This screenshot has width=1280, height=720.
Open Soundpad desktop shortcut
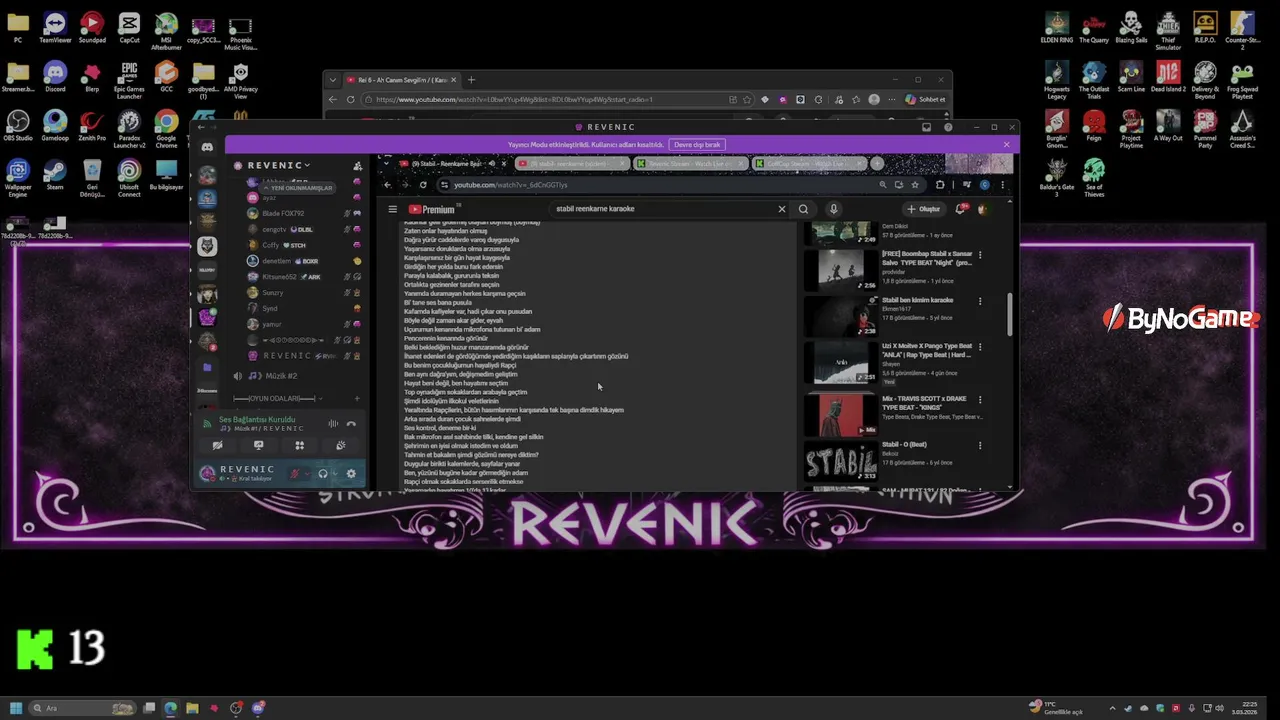92,27
